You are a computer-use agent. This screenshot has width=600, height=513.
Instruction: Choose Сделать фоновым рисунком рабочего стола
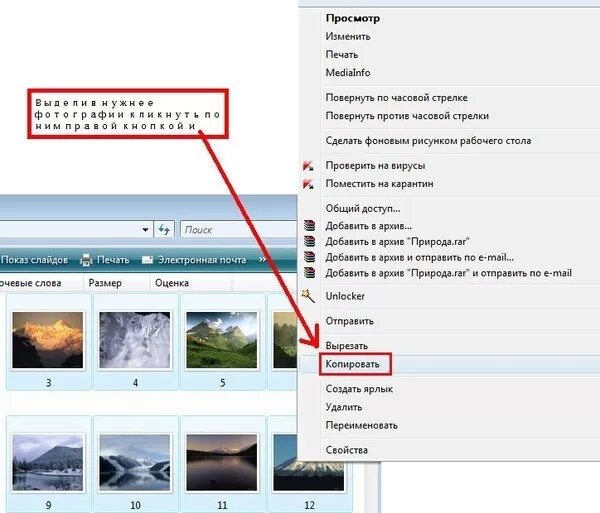[428, 141]
